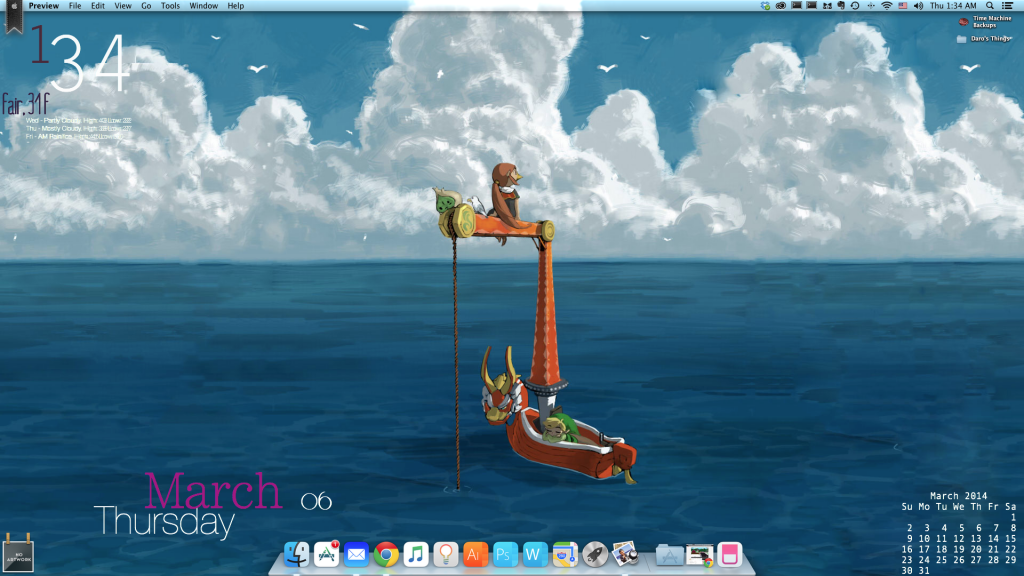Open Microsoft Word dock icon
The height and width of the screenshot is (576, 1024).
(x=535, y=554)
